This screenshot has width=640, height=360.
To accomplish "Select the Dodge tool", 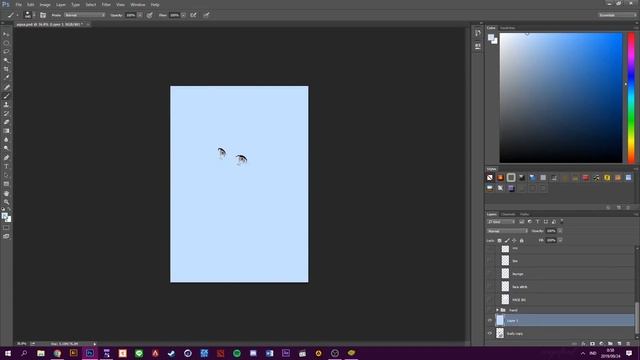I will click(x=6, y=148).
